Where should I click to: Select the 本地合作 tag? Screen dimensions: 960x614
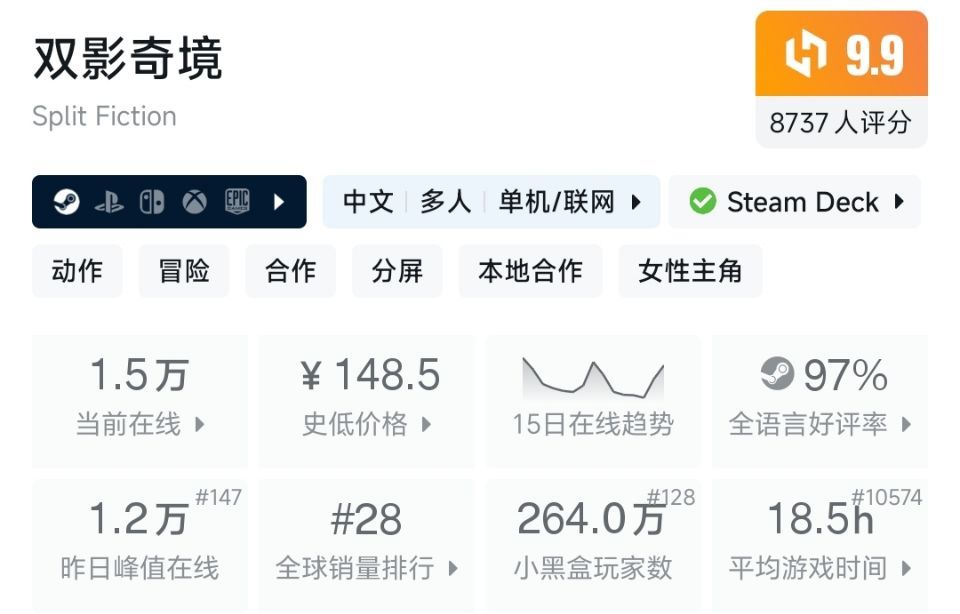pos(530,271)
